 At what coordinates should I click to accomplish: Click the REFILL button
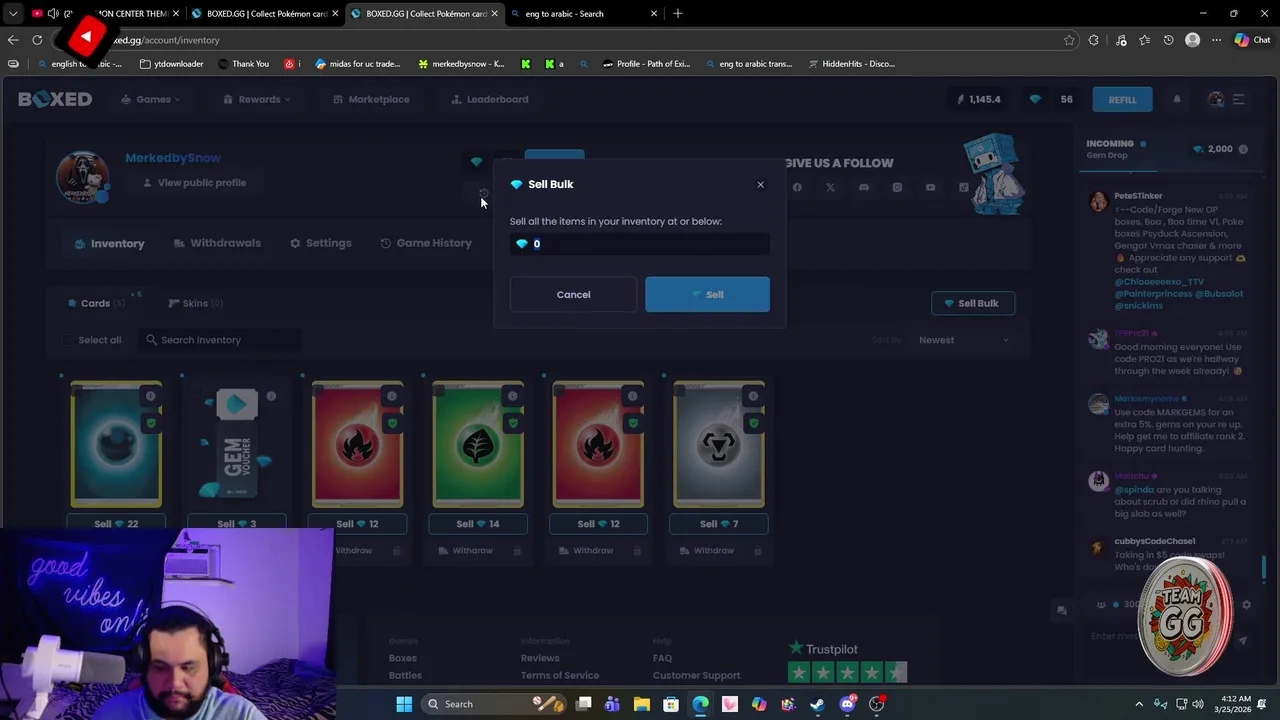(1122, 99)
